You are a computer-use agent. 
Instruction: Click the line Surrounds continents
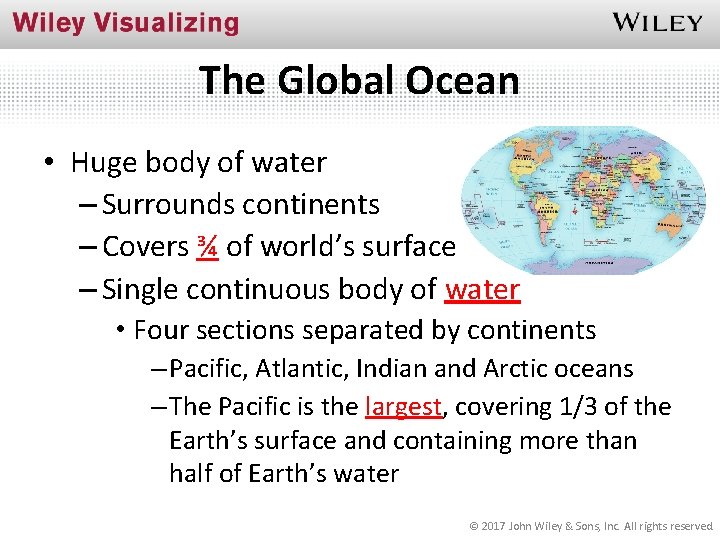pyautogui.click(x=241, y=204)
